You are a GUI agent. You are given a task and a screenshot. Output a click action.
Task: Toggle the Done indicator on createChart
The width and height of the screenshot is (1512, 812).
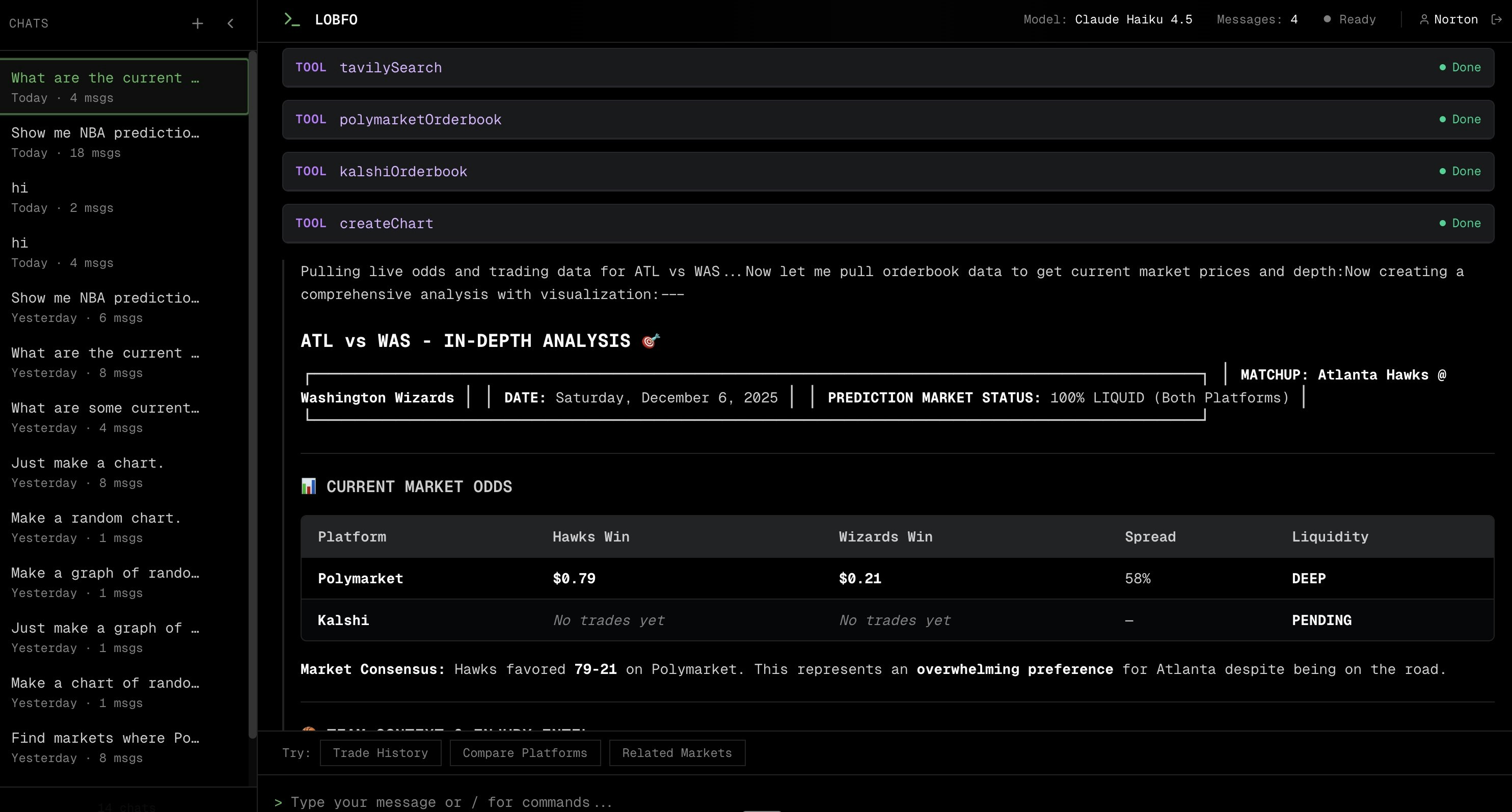(x=1443, y=223)
